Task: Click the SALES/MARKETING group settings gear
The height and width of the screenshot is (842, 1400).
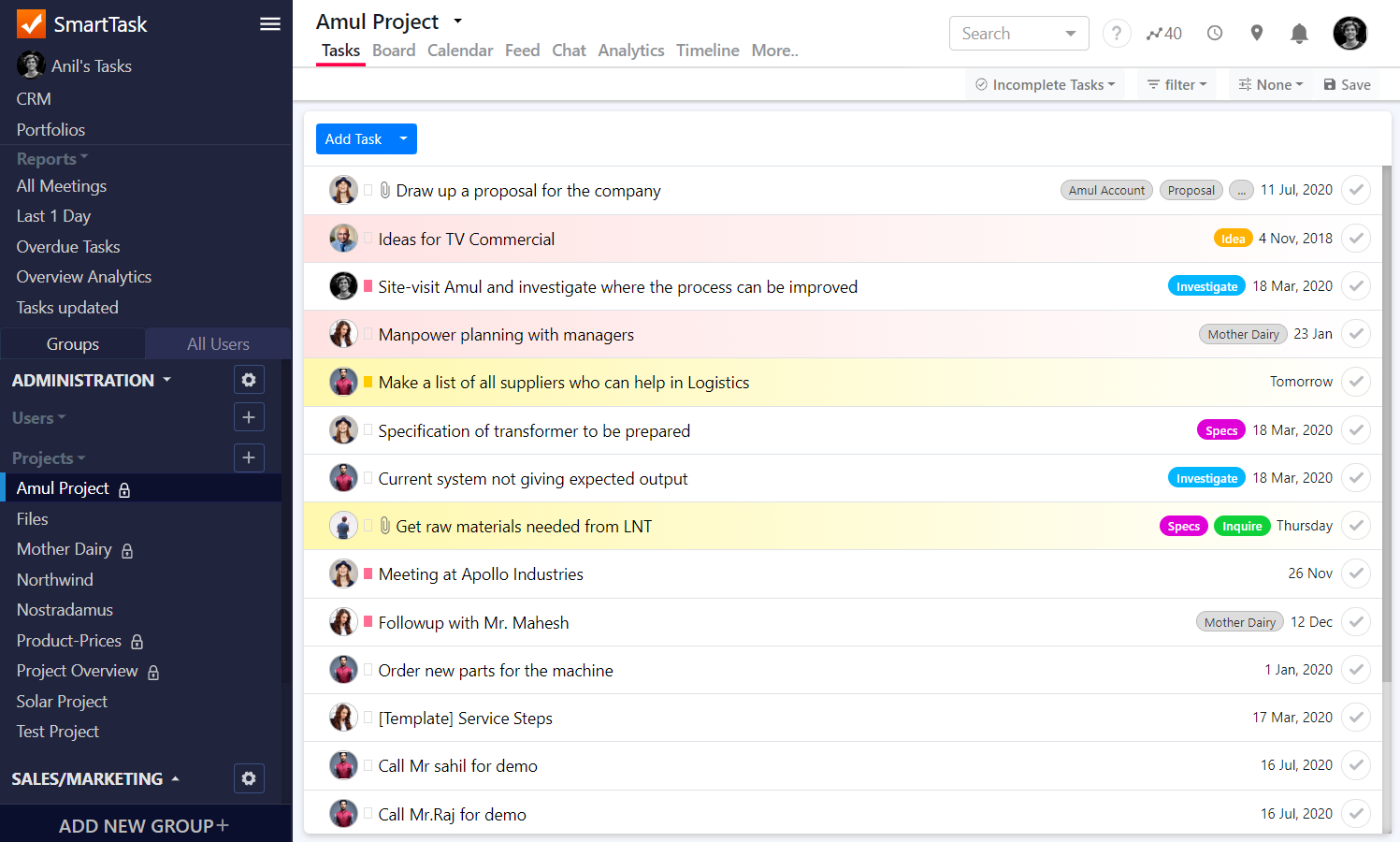Action: click(x=249, y=778)
